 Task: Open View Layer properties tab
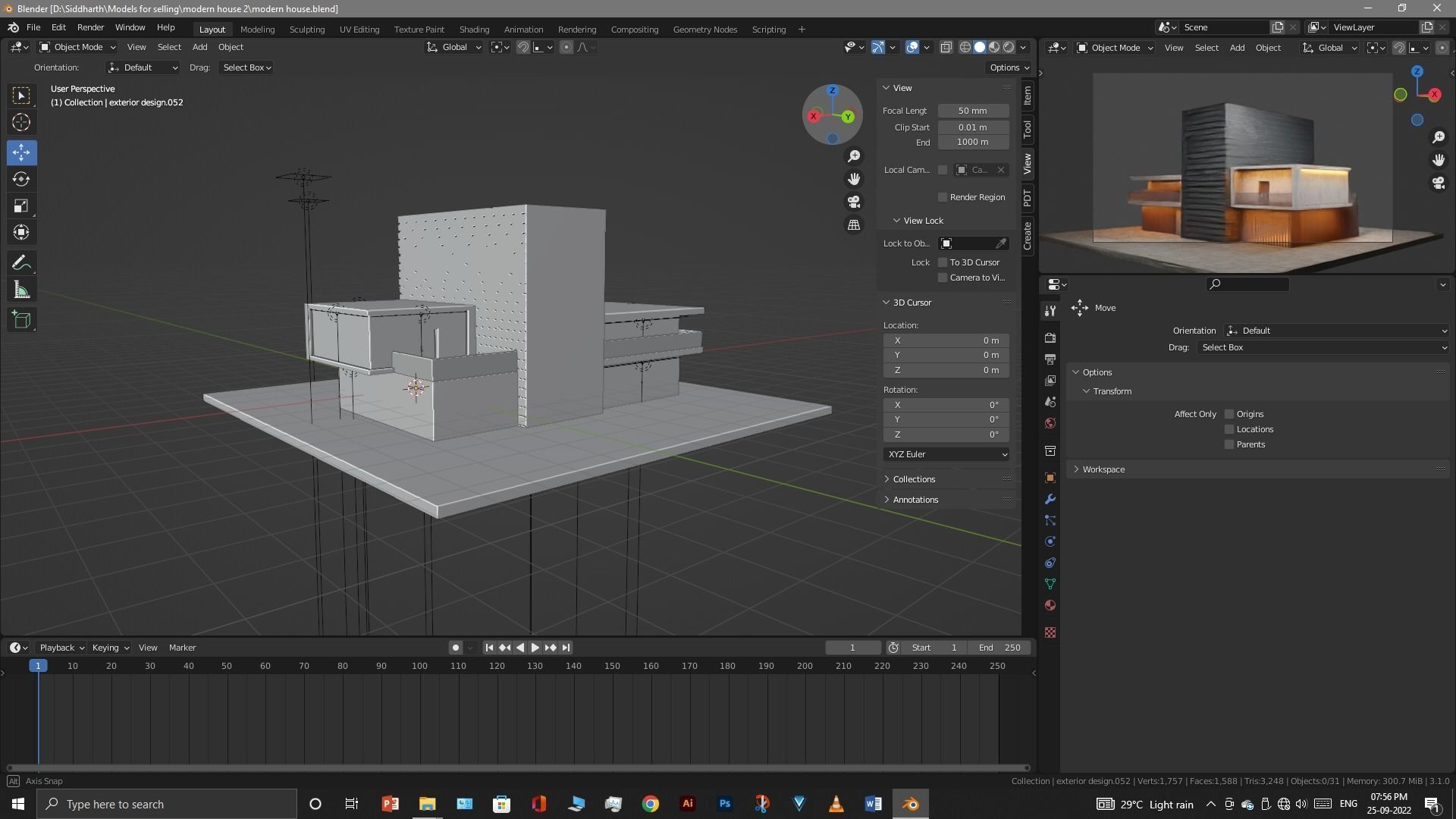pyautogui.click(x=1050, y=380)
